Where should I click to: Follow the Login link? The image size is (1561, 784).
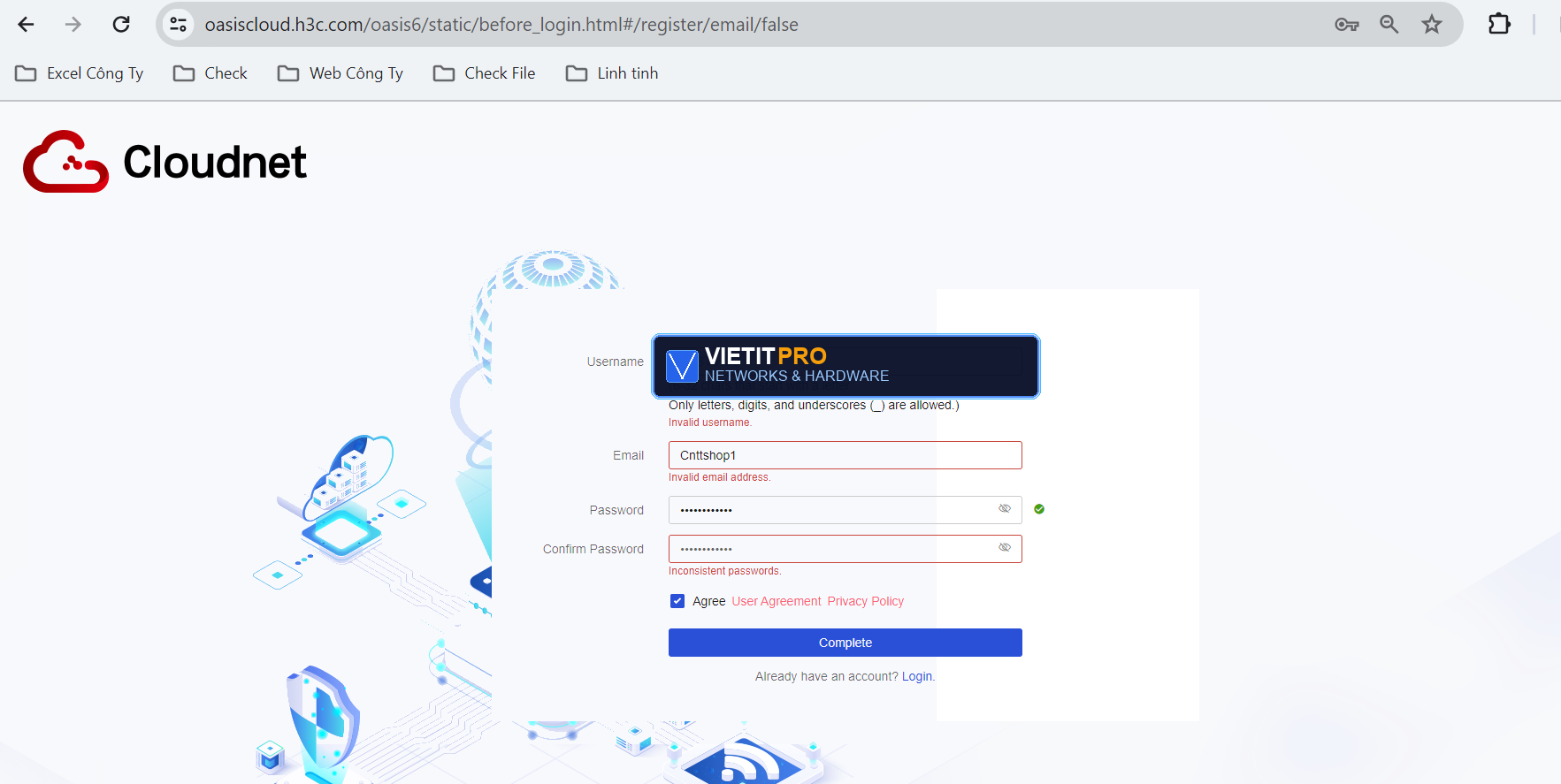click(917, 676)
